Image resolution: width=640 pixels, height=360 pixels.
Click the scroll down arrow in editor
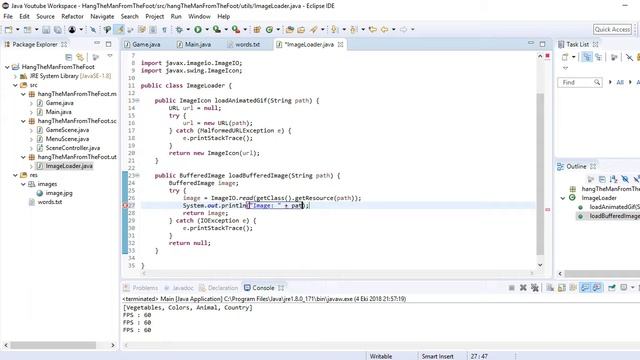pos(540,265)
